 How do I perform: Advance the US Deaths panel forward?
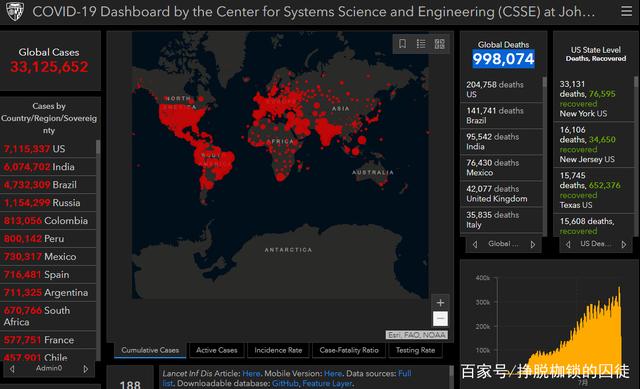click(624, 244)
